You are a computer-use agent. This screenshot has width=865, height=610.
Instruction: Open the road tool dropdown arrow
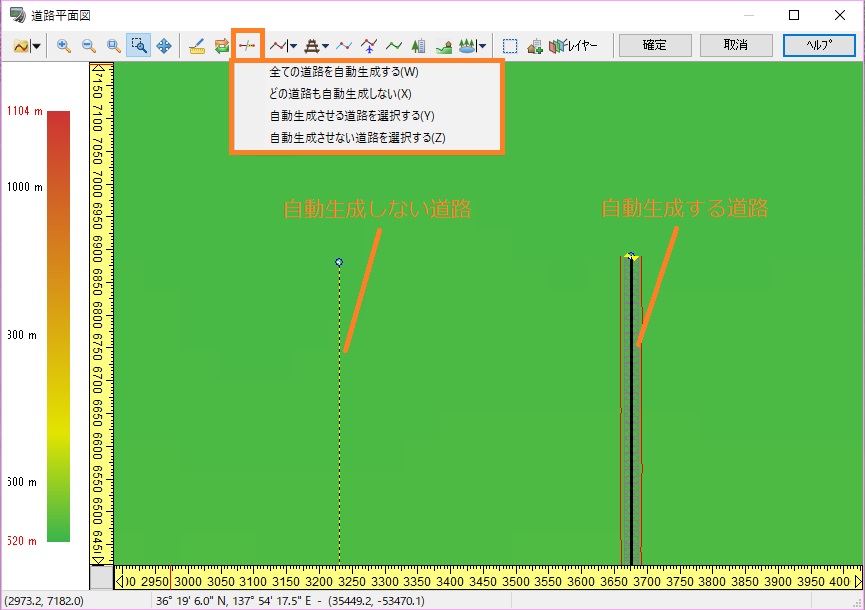[293, 46]
